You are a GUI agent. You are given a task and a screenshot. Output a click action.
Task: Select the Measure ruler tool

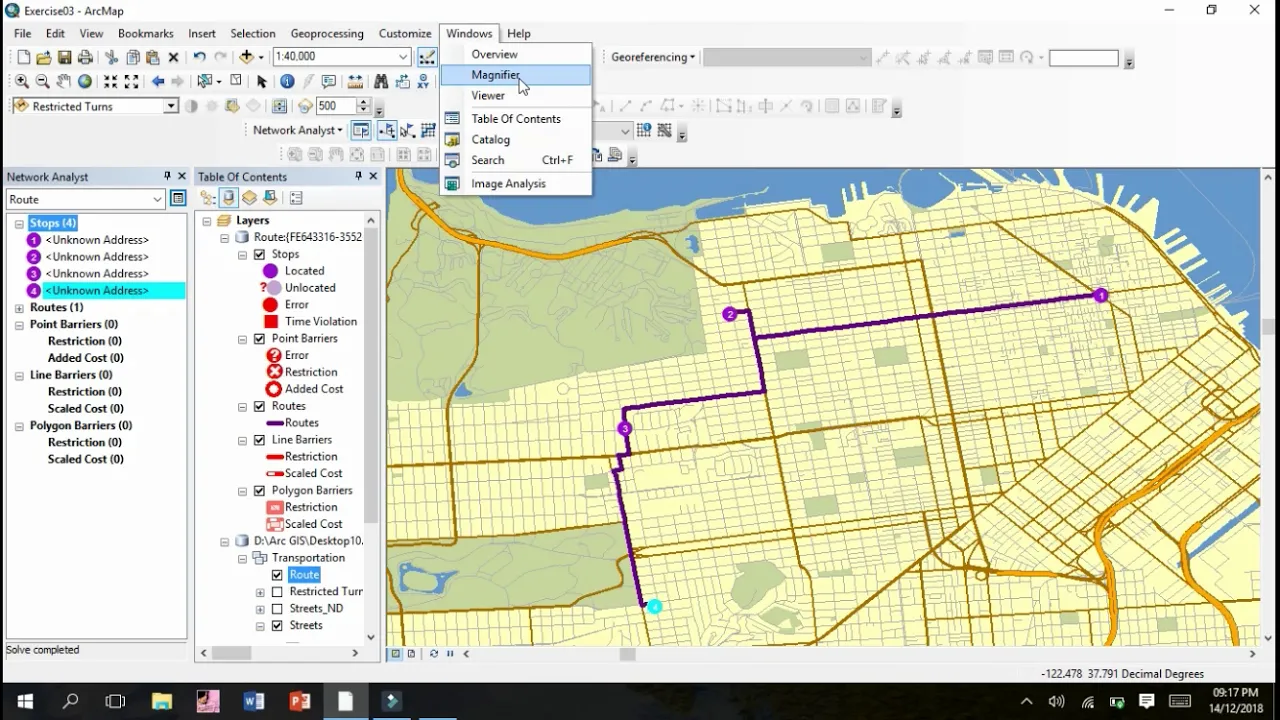click(354, 82)
